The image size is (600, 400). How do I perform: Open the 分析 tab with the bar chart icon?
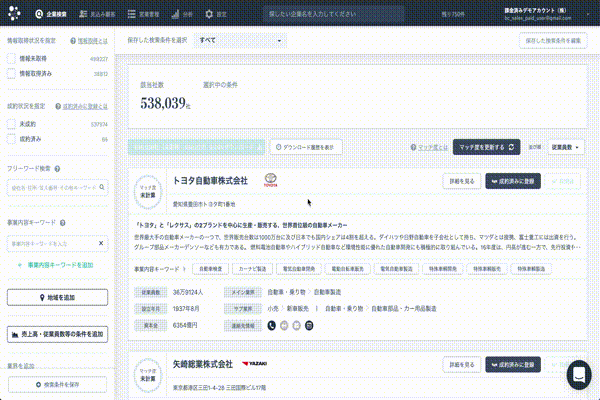(x=182, y=14)
